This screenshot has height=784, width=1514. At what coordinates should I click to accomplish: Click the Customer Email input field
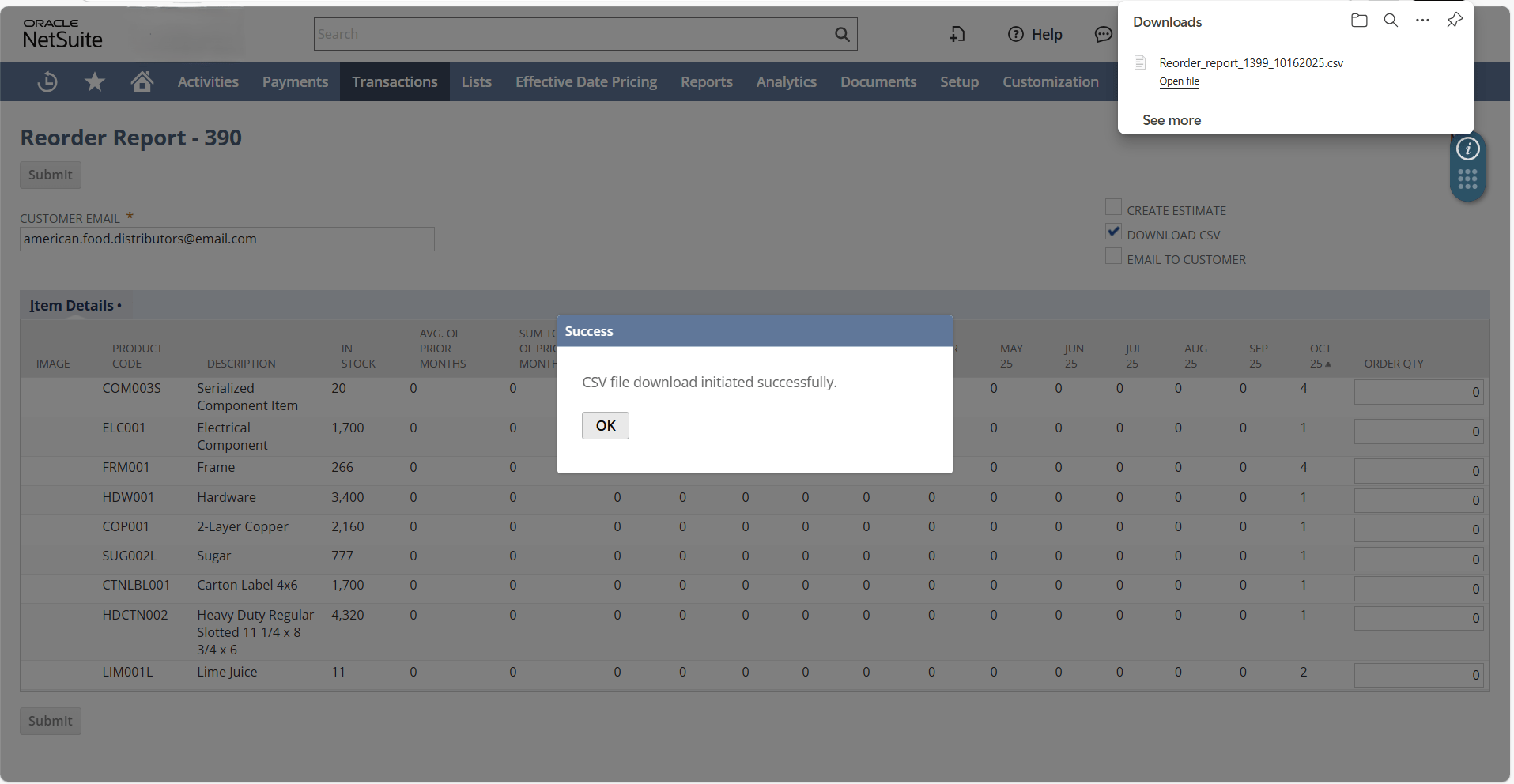coord(227,239)
